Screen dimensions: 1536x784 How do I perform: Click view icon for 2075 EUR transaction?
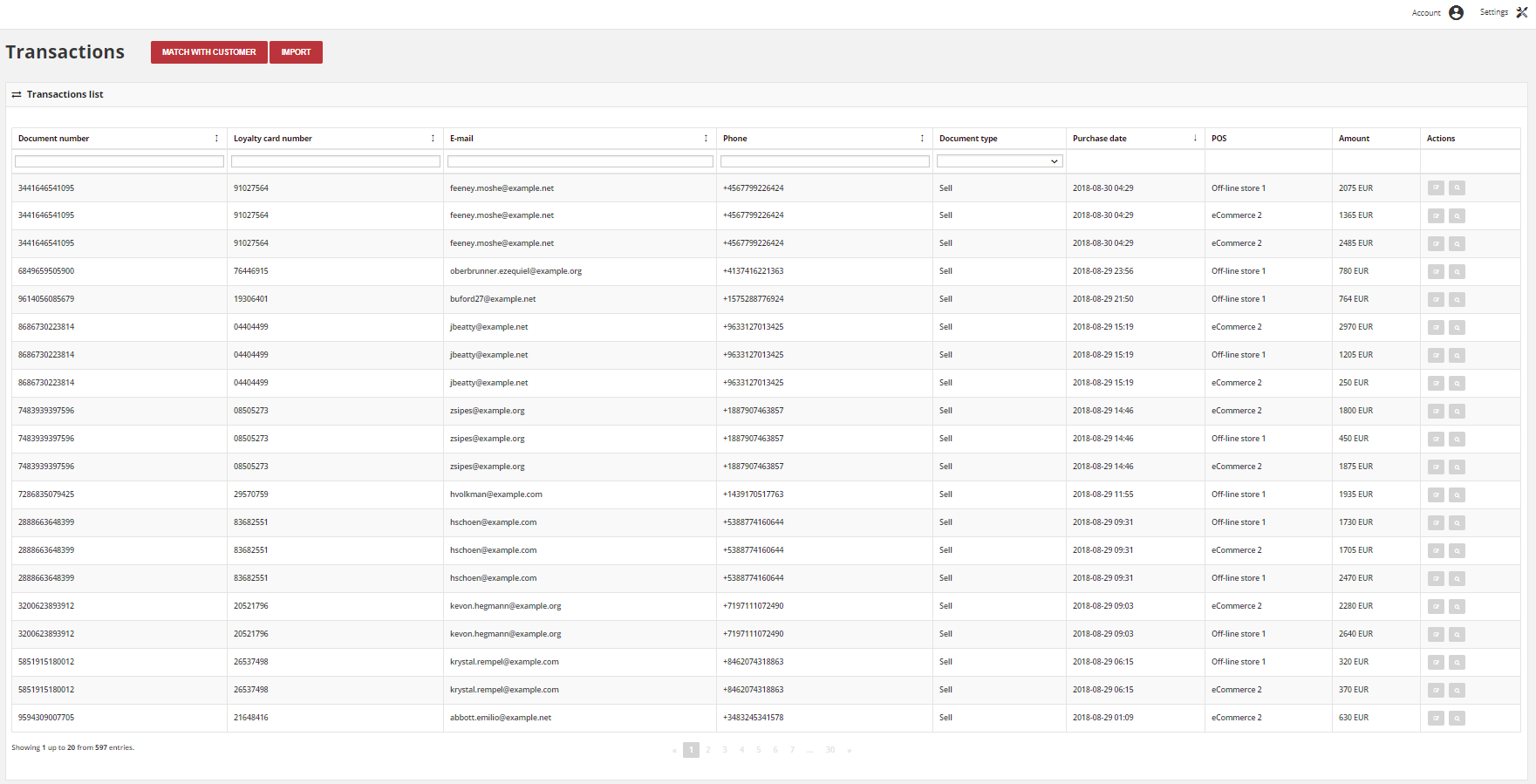(1457, 188)
